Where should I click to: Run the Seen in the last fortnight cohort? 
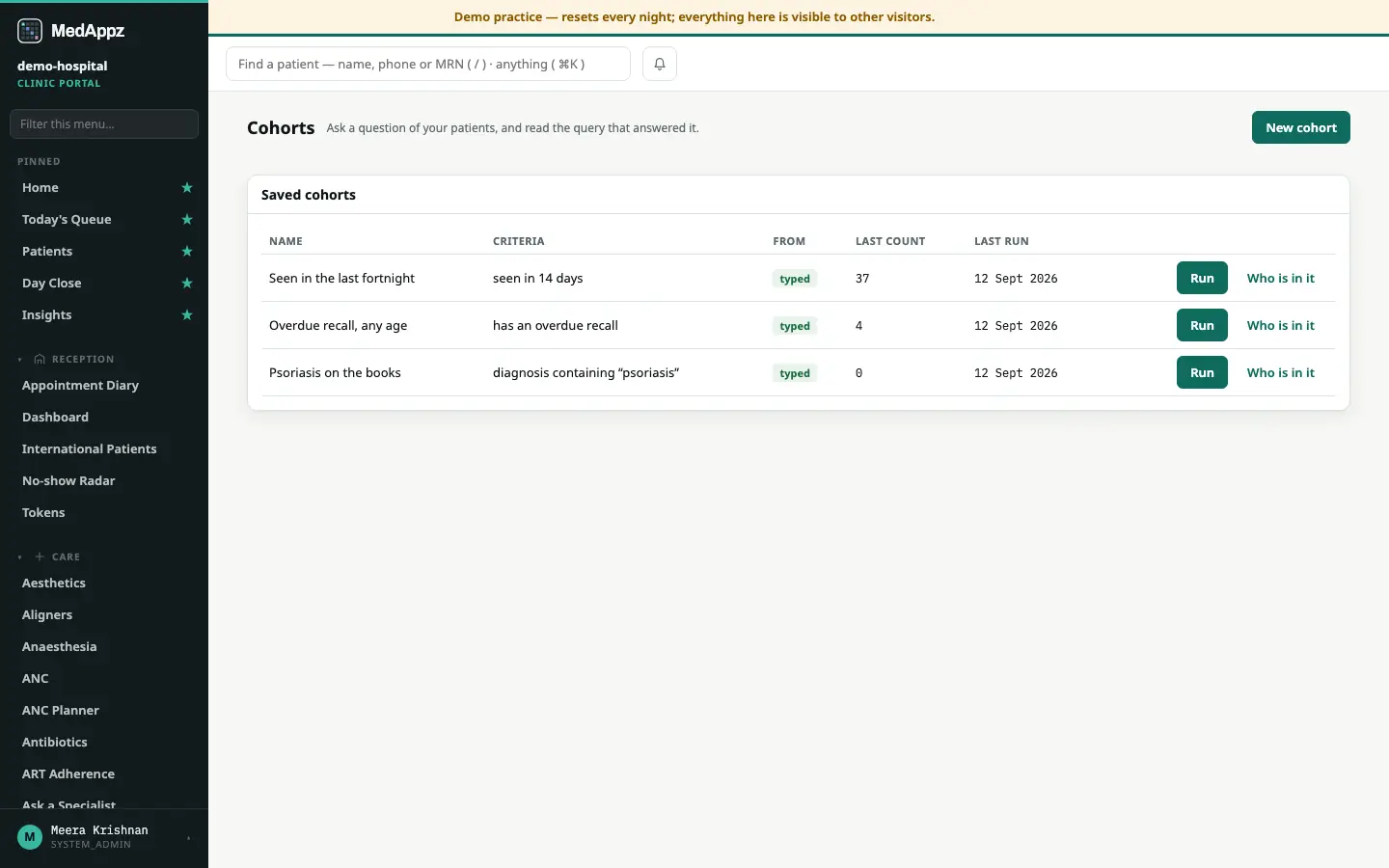coord(1202,278)
